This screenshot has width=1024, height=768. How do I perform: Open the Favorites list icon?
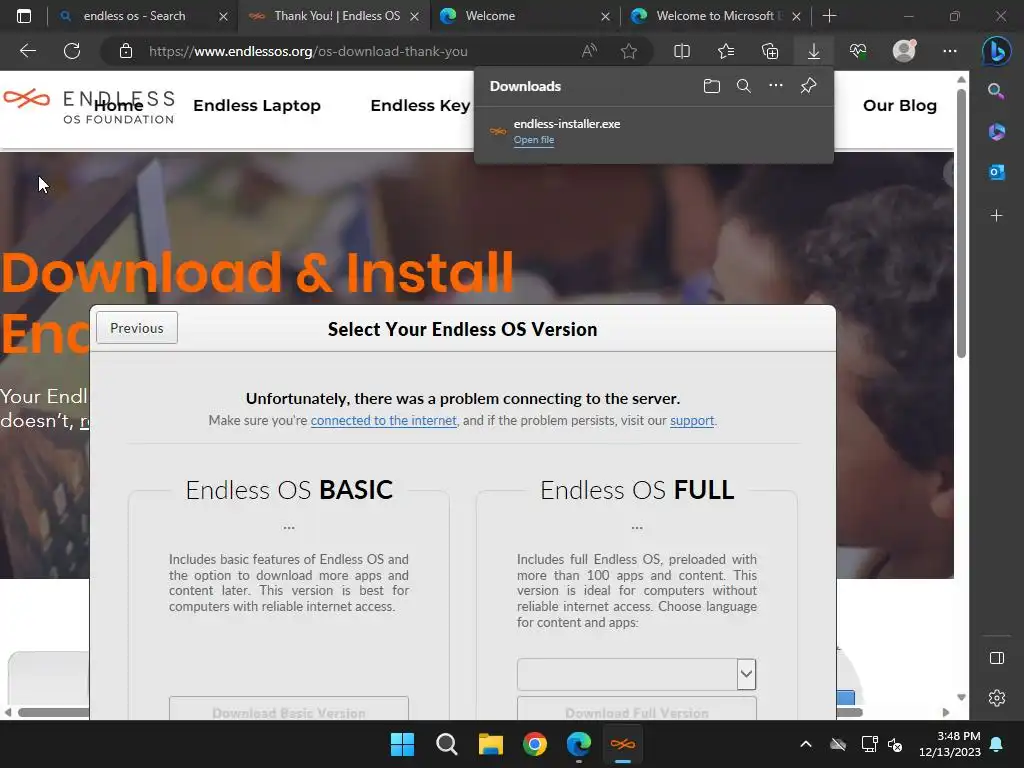pyautogui.click(x=726, y=51)
